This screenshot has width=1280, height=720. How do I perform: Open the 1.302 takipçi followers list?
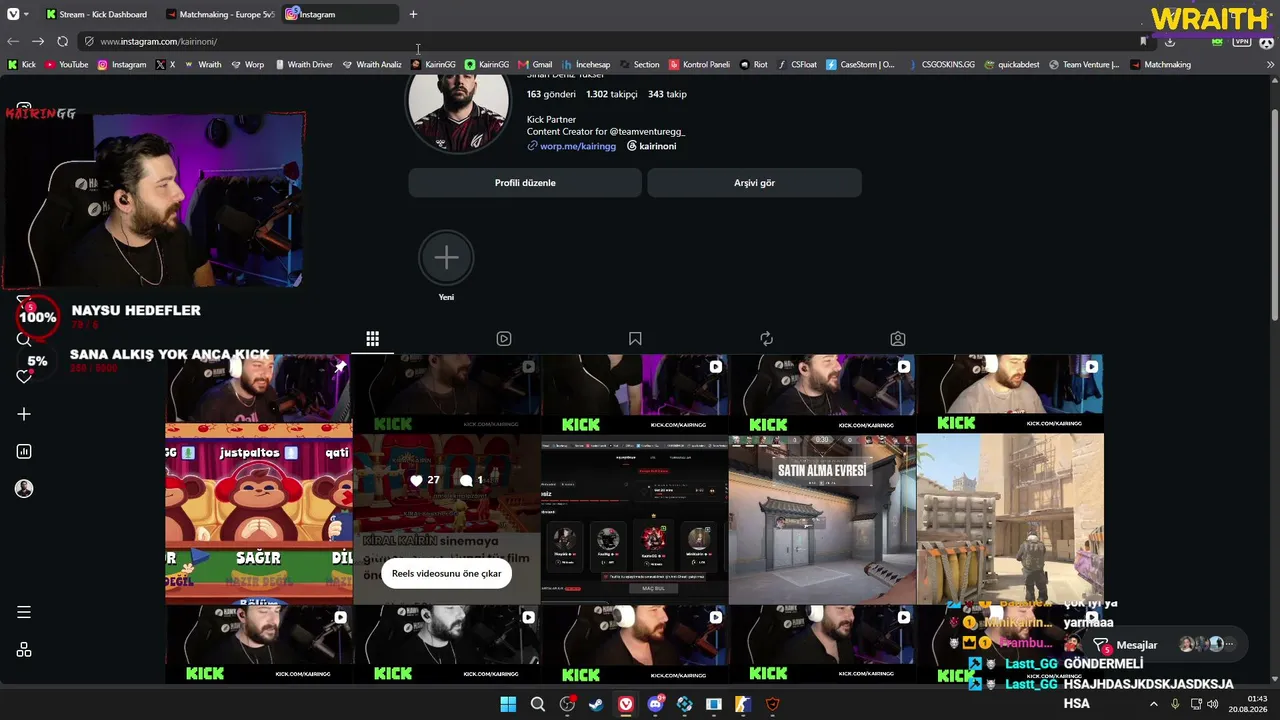[x=611, y=94]
